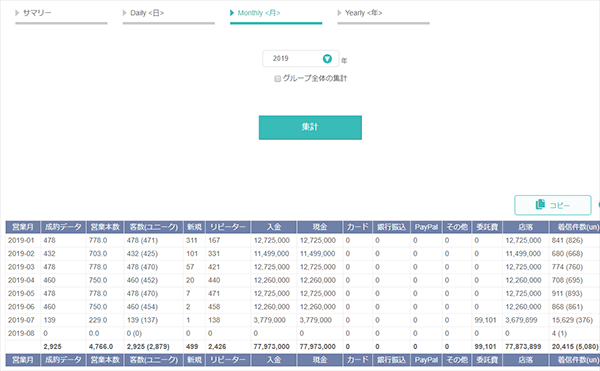Click the top 店落 column header

coord(526,227)
